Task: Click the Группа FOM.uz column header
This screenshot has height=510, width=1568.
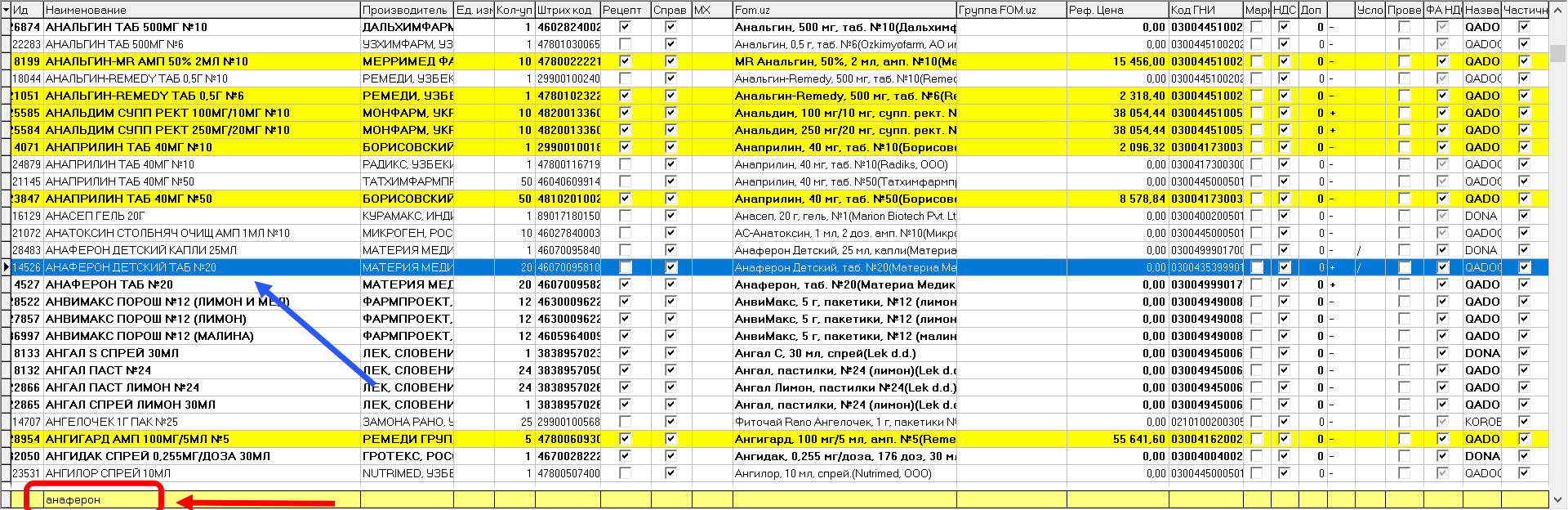Action: click(x=1012, y=10)
